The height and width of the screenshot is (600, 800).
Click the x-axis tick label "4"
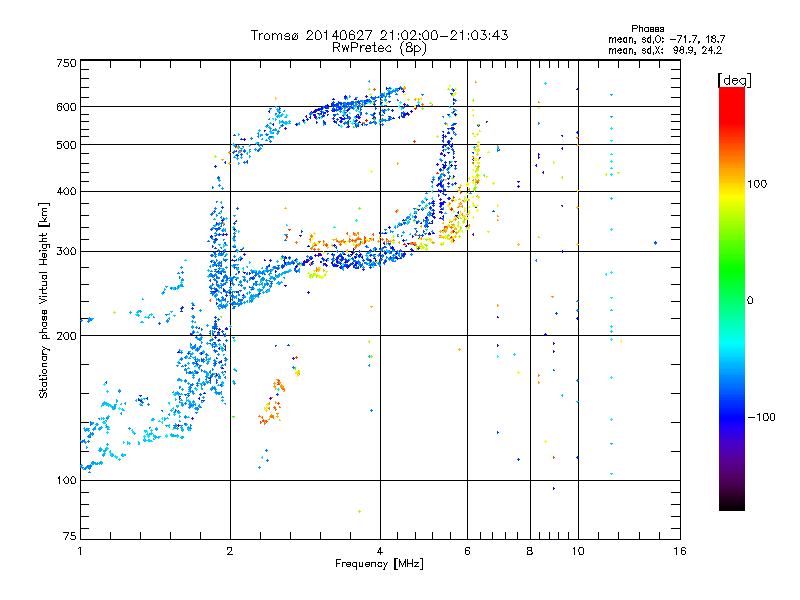380,551
